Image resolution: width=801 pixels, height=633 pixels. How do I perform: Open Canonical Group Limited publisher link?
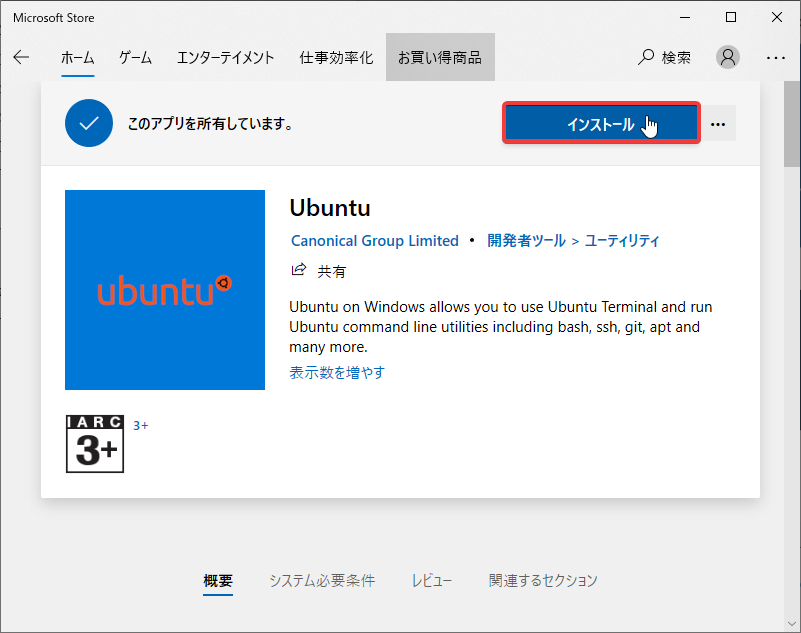pyautogui.click(x=375, y=241)
